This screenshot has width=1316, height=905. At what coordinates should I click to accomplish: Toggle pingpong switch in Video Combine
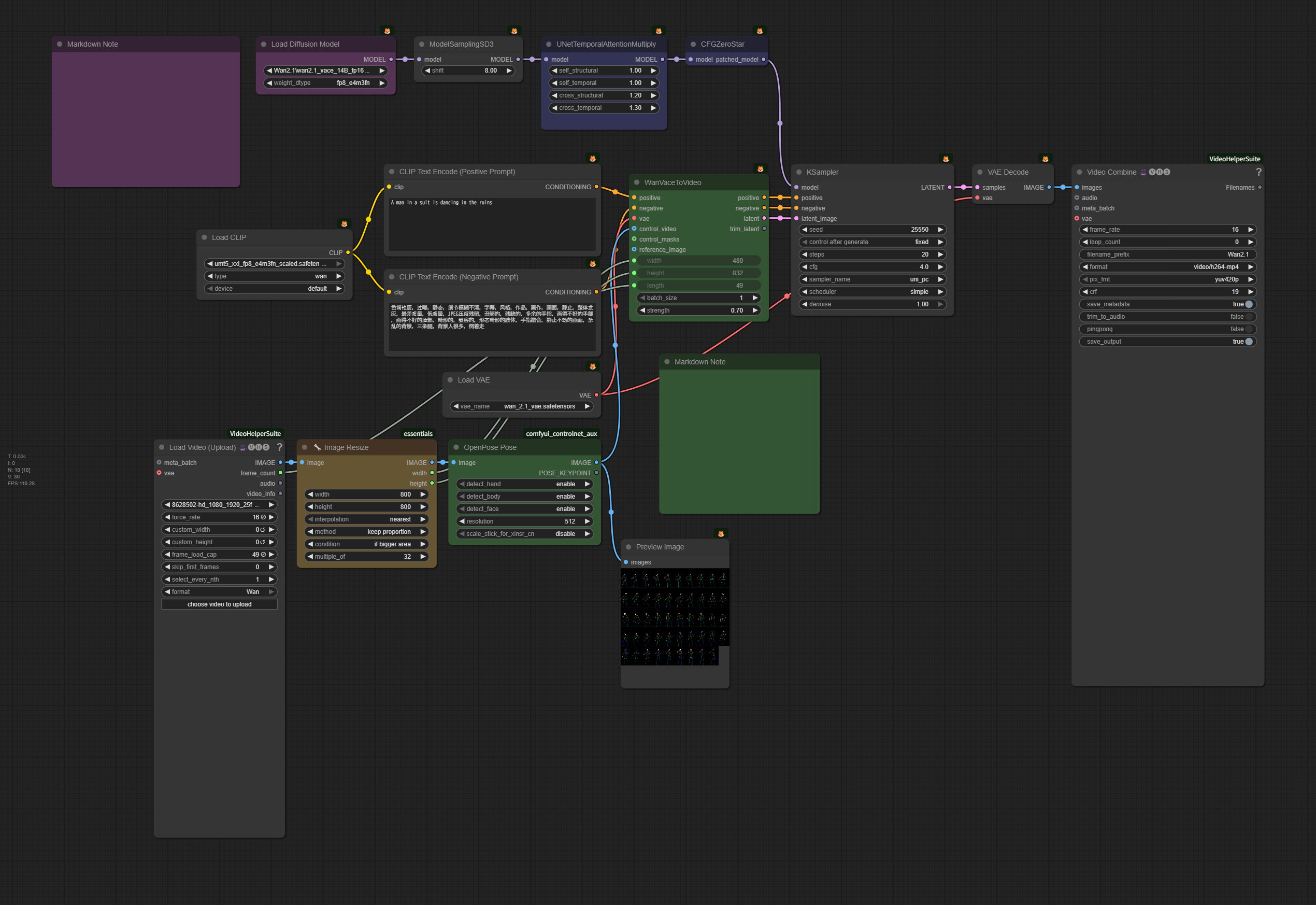click(1249, 330)
